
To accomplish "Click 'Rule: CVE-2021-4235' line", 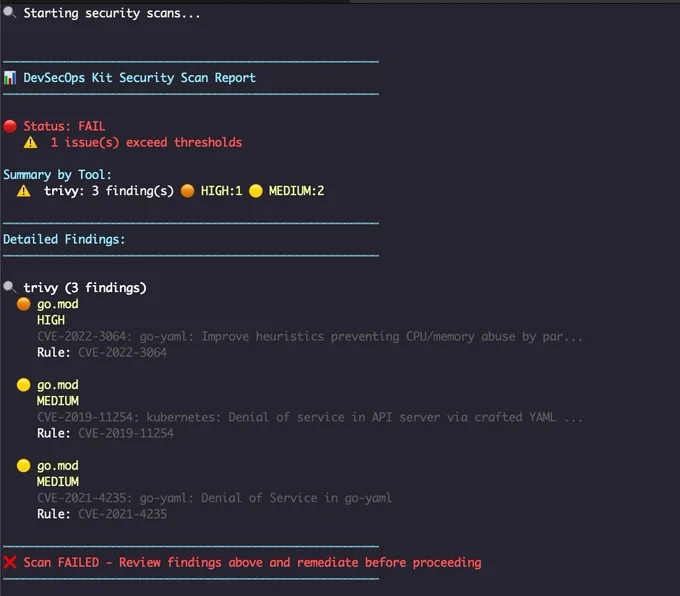I will point(102,514).
